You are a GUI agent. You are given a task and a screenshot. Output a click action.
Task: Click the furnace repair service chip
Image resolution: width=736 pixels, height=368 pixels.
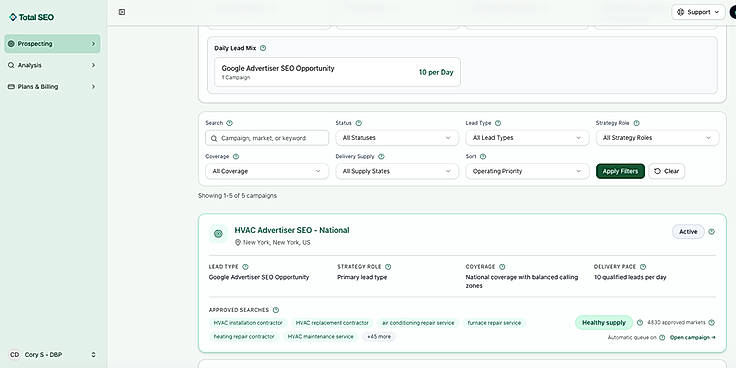pyautogui.click(x=494, y=323)
